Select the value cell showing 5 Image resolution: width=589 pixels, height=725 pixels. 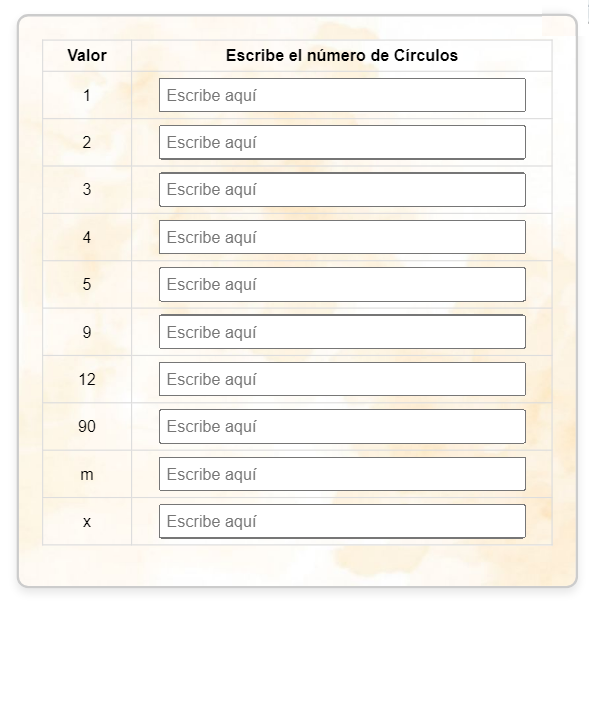(x=87, y=284)
